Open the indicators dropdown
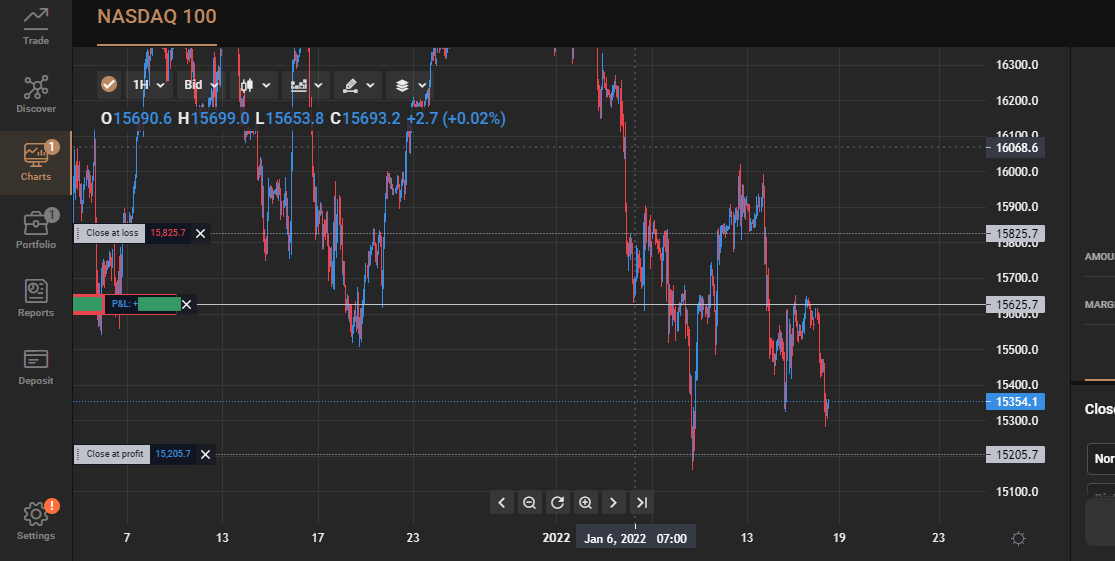The width and height of the screenshot is (1115, 561). 306,85
